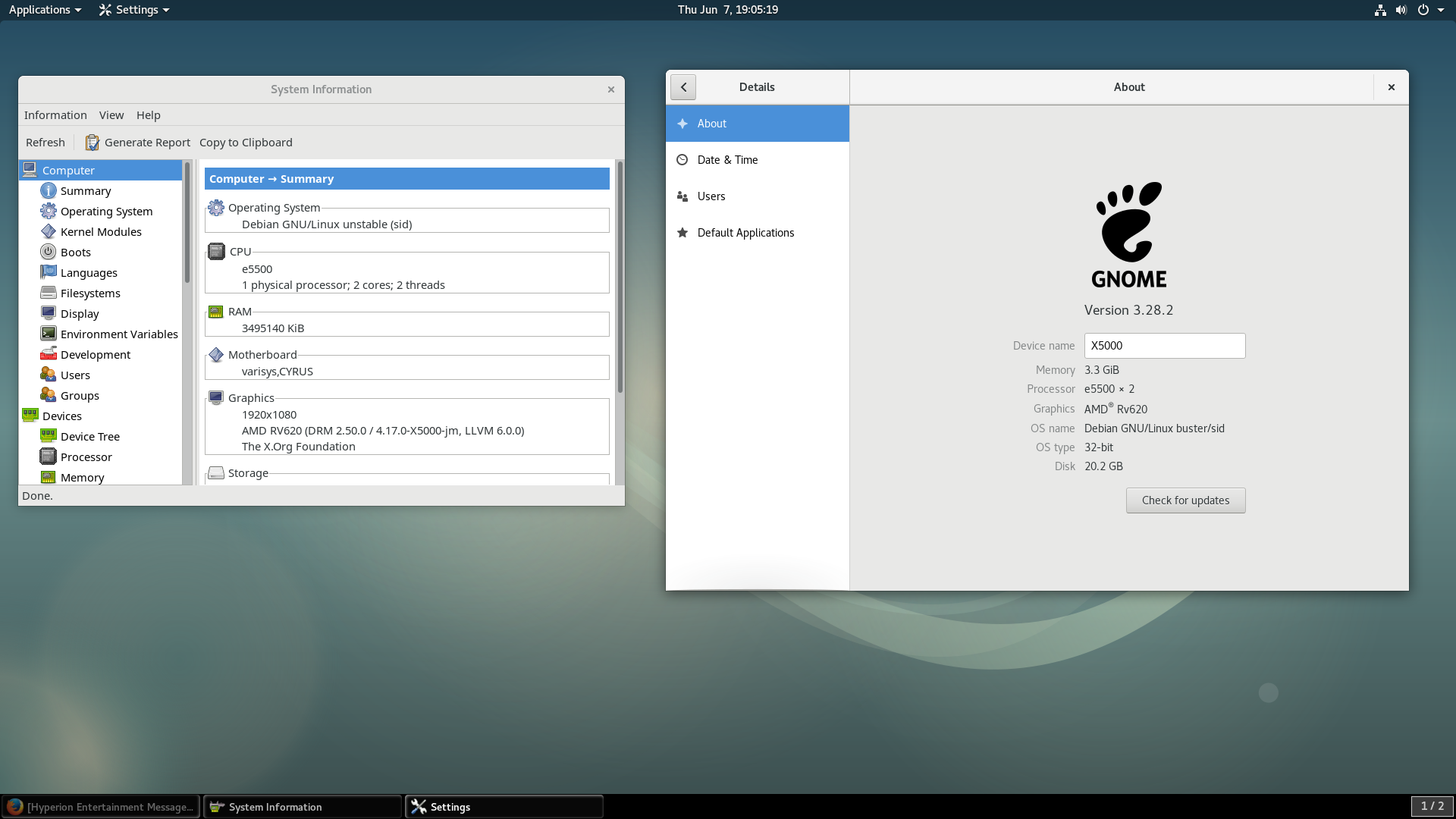Click the Date & Time clock item
Viewport: 1456px width, 819px height.
coord(727,160)
